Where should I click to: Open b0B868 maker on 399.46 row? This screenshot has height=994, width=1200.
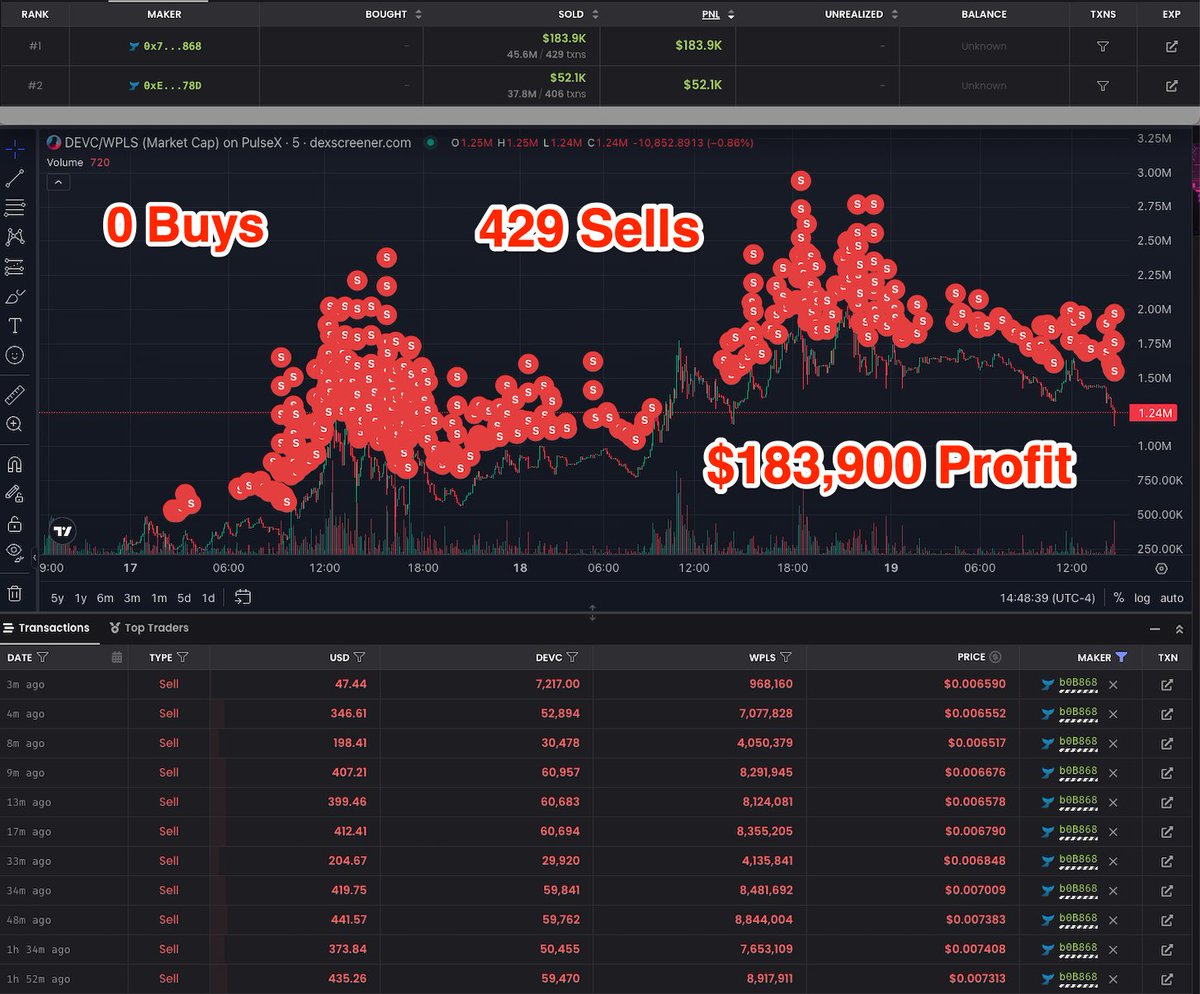(1078, 802)
